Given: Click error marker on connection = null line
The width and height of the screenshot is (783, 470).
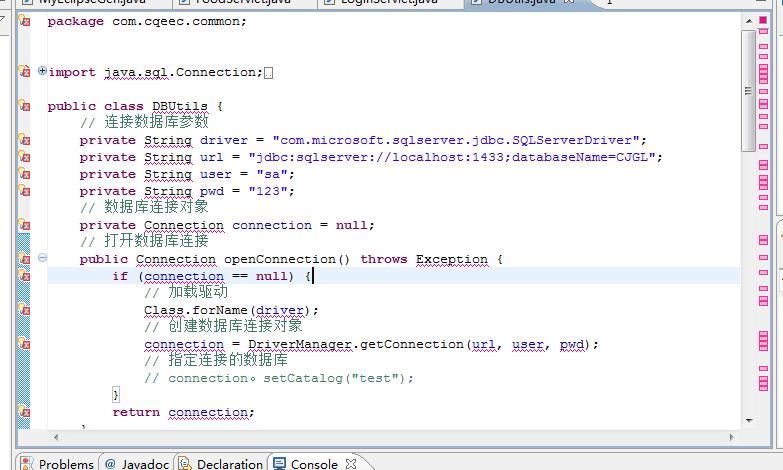Looking at the screenshot, I should tap(24, 224).
